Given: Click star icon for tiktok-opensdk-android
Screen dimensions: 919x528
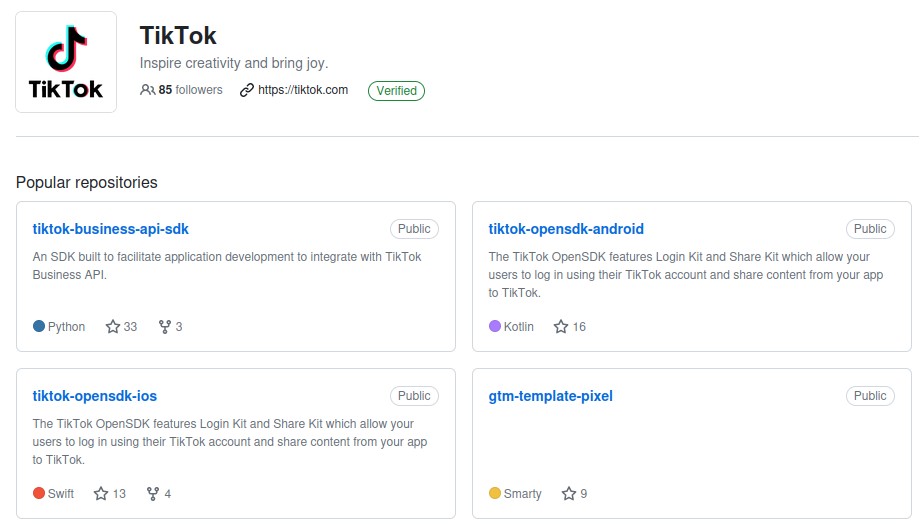Looking at the screenshot, I should pyautogui.click(x=561, y=327).
